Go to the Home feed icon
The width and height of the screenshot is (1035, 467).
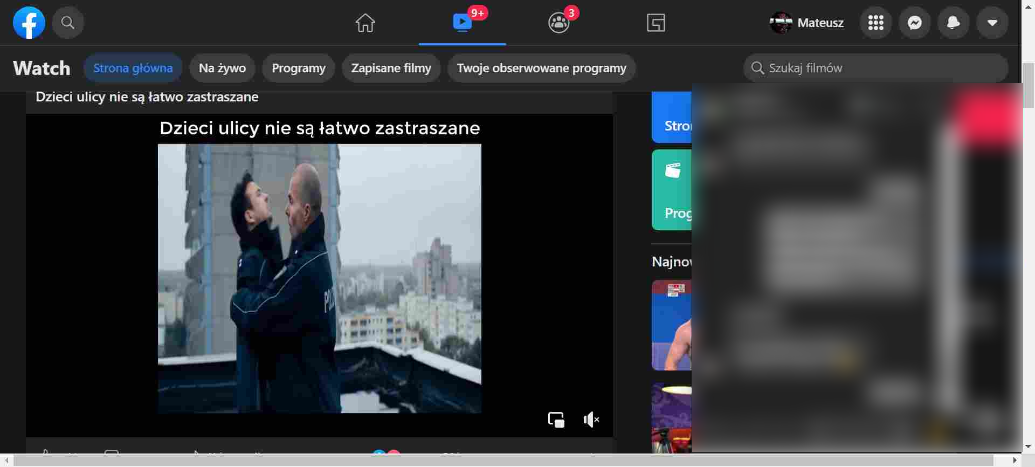click(x=365, y=23)
